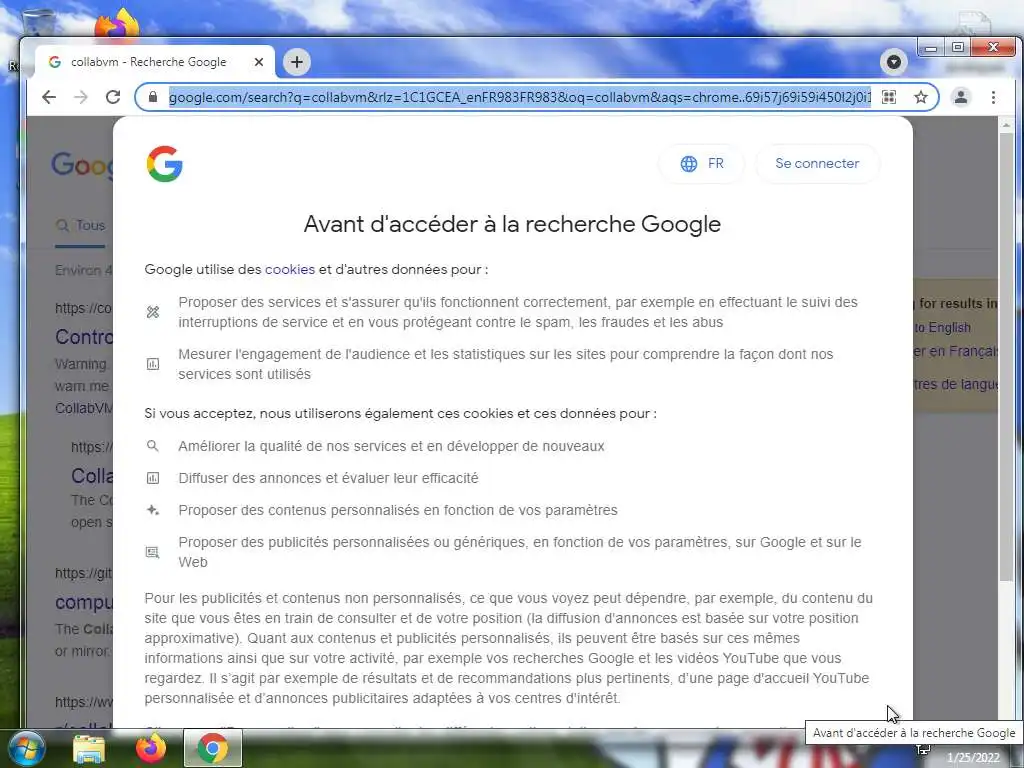Click the Google G logo in the dialog
Viewport: 1024px width, 768px height.
(x=165, y=163)
